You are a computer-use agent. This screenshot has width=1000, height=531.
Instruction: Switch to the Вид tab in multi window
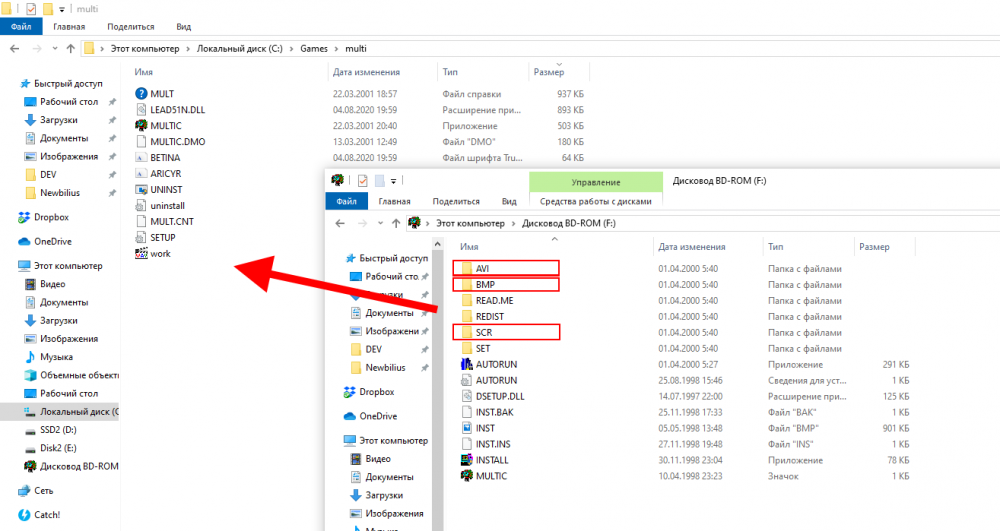(x=183, y=27)
